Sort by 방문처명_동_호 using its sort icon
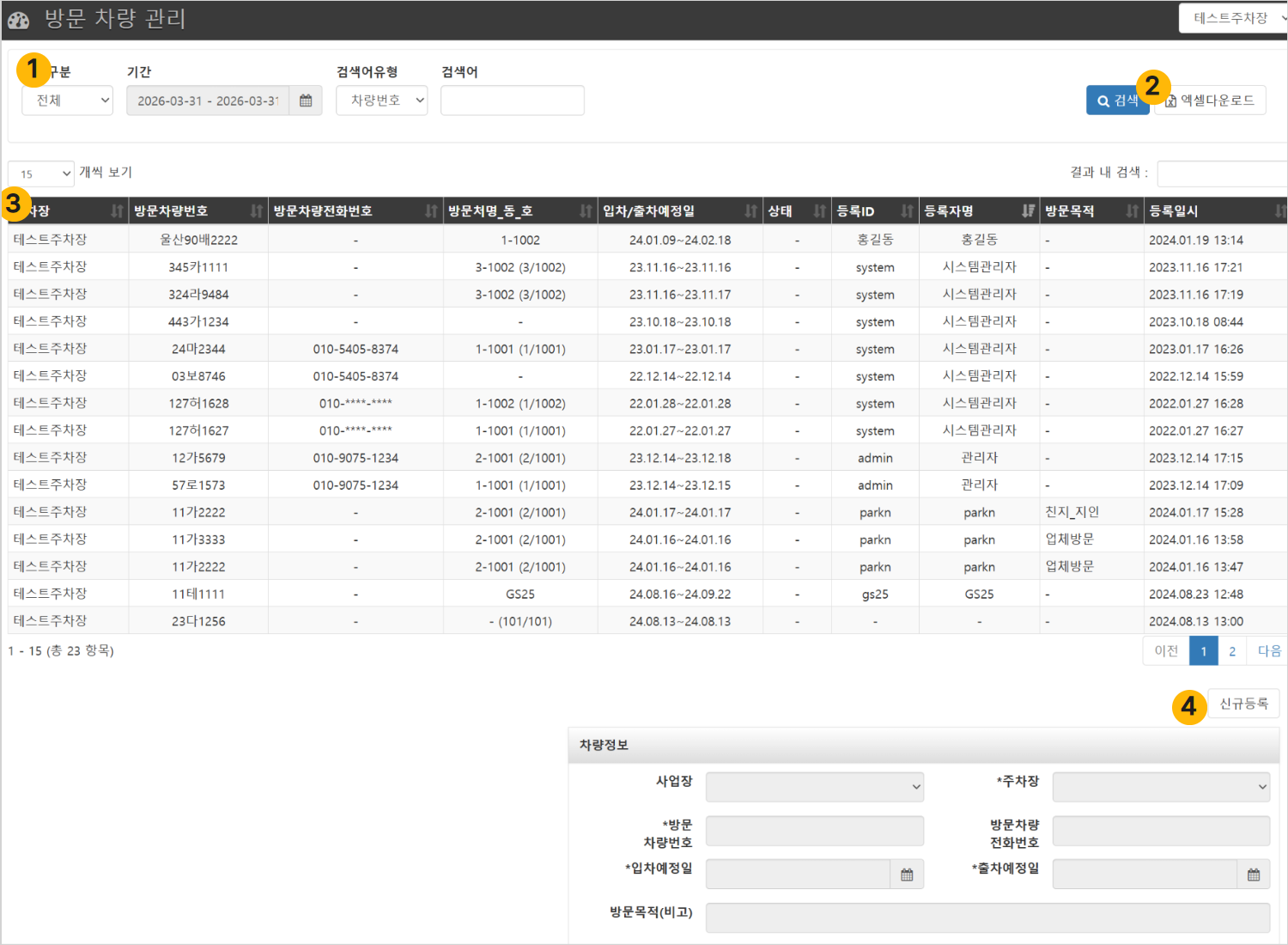 [586, 211]
